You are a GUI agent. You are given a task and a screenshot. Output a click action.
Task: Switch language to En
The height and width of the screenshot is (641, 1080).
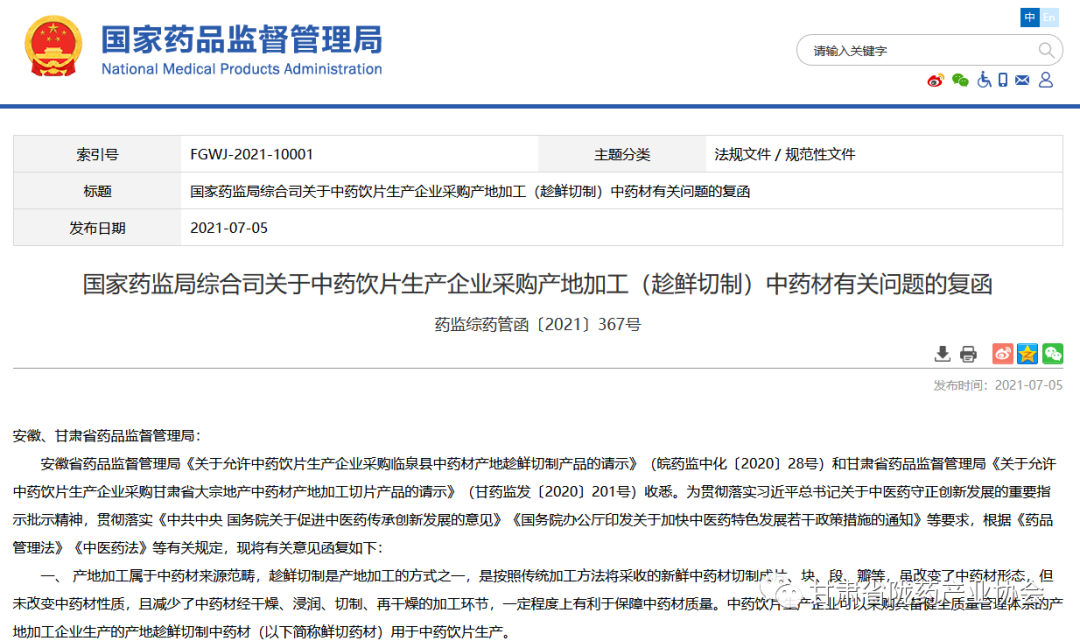[x=1049, y=18]
